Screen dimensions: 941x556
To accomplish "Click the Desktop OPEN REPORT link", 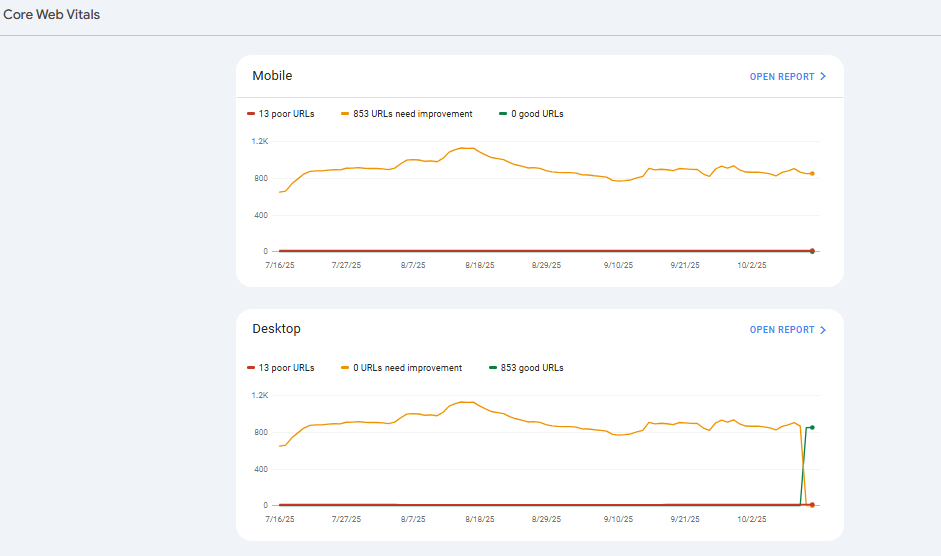I will coord(782,330).
